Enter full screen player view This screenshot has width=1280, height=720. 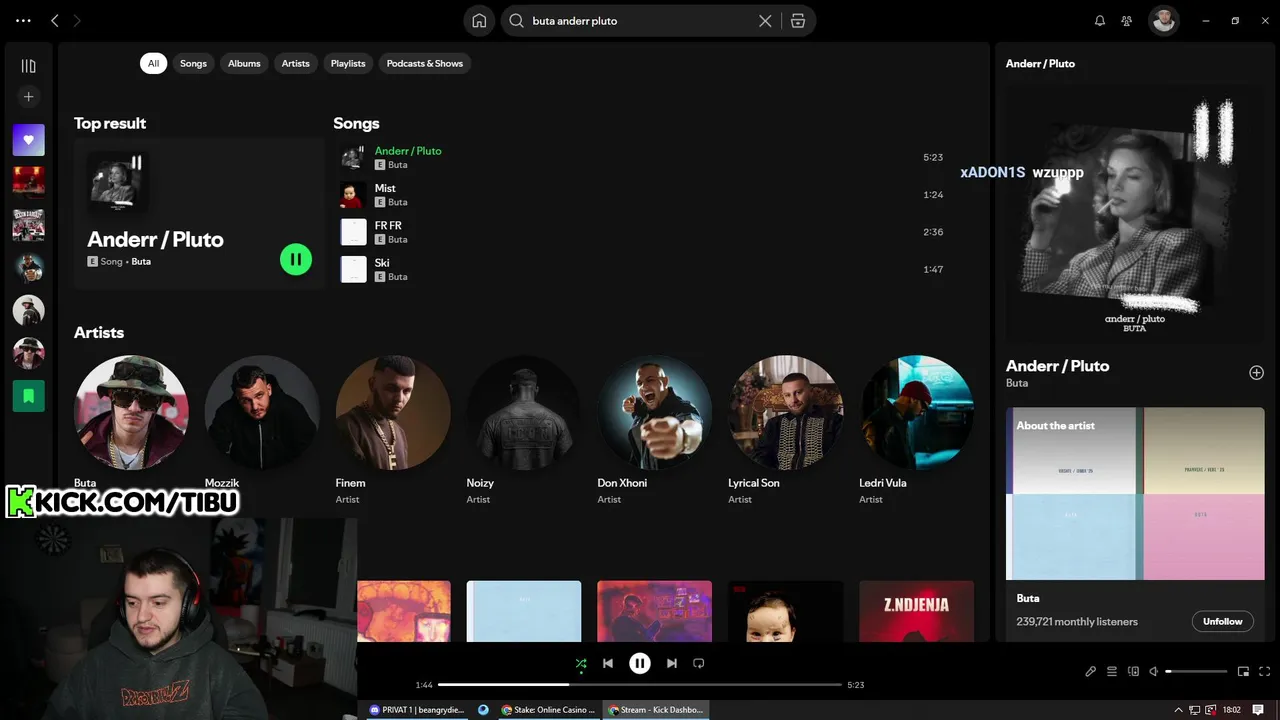tap(1265, 672)
